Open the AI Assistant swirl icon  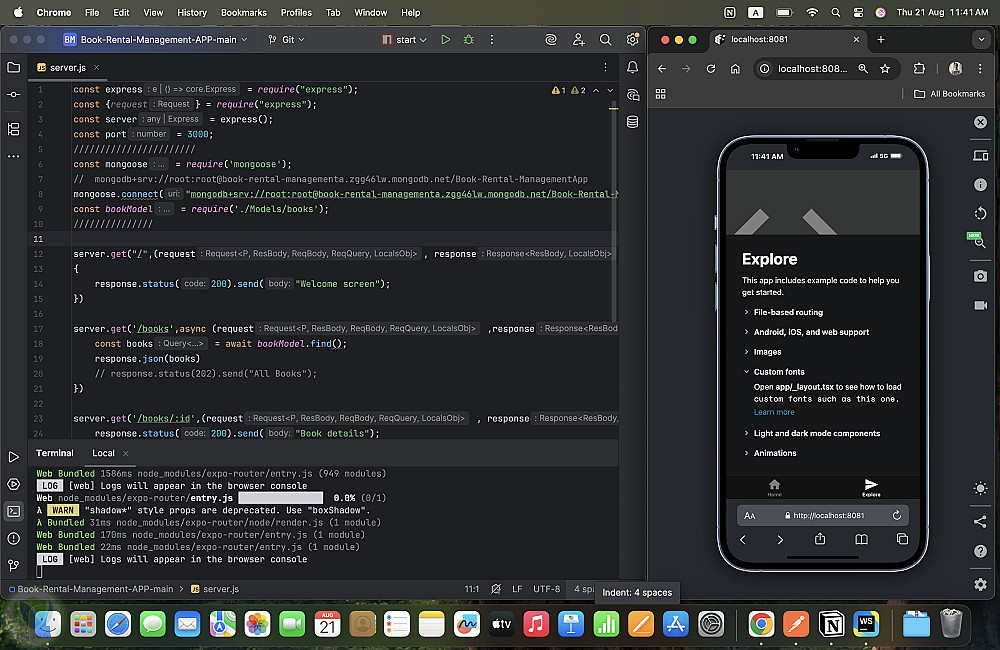[x=551, y=40]
